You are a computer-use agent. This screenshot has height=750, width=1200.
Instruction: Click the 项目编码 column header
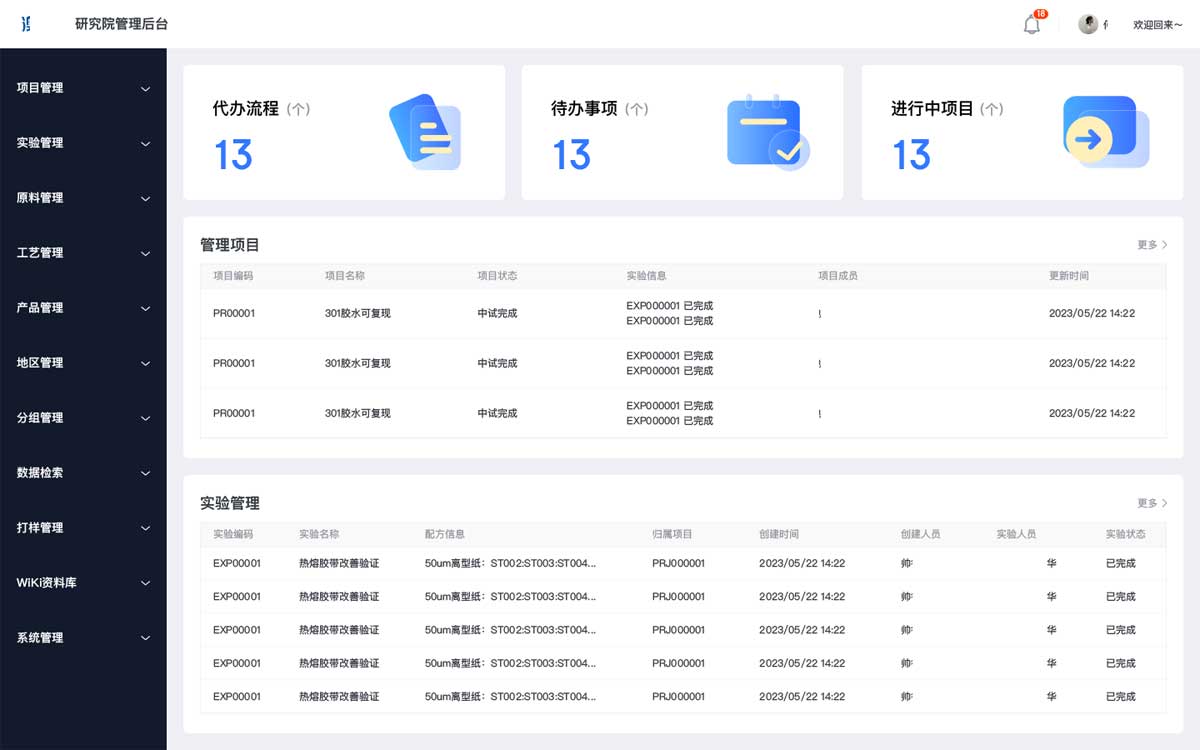pos(233,276)
